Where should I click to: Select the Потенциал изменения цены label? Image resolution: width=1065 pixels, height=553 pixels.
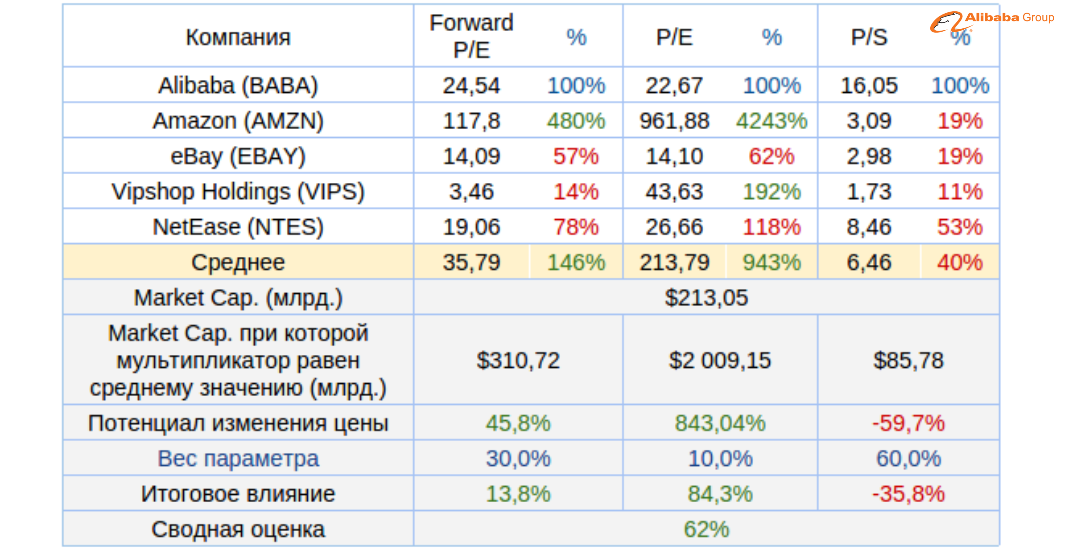pos(238,423)
